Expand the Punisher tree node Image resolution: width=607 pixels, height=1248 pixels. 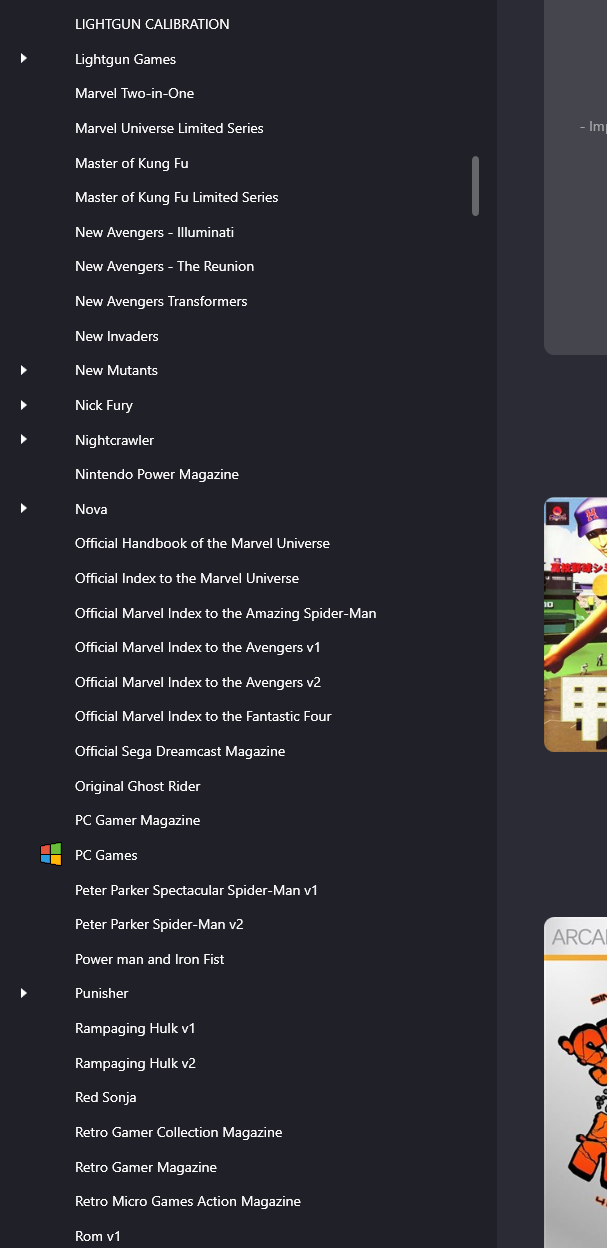coord(23,993)
